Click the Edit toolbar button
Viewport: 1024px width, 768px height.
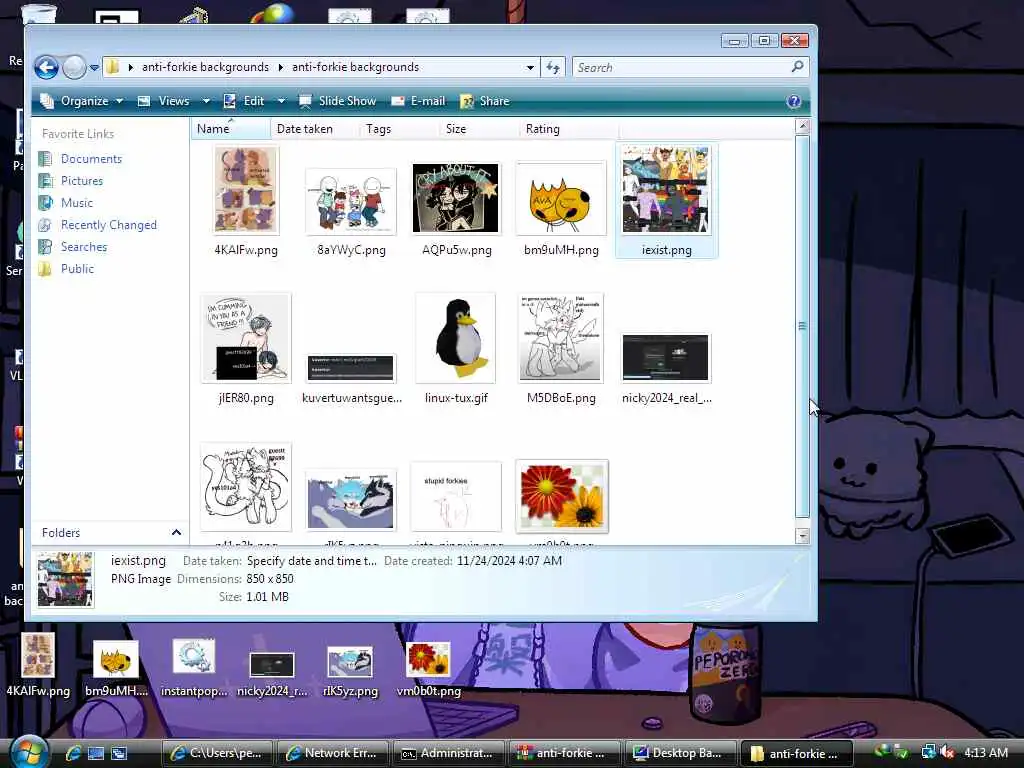click(x=244, y=101)
